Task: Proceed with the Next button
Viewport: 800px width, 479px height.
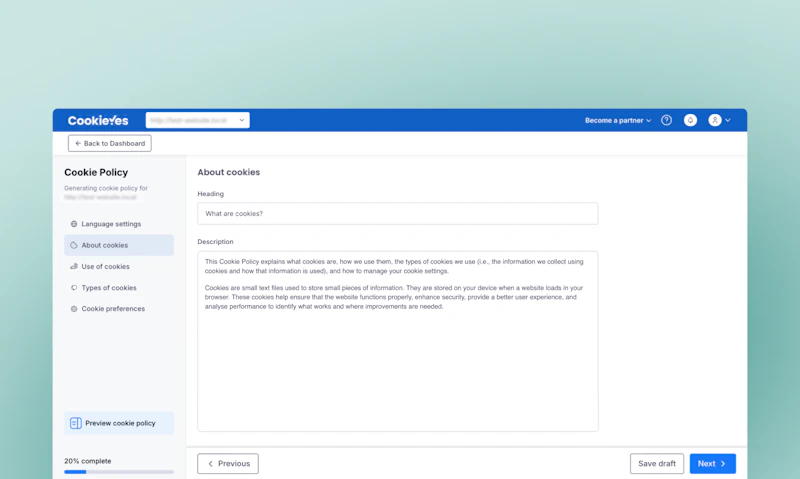Action: click(713, 464)
